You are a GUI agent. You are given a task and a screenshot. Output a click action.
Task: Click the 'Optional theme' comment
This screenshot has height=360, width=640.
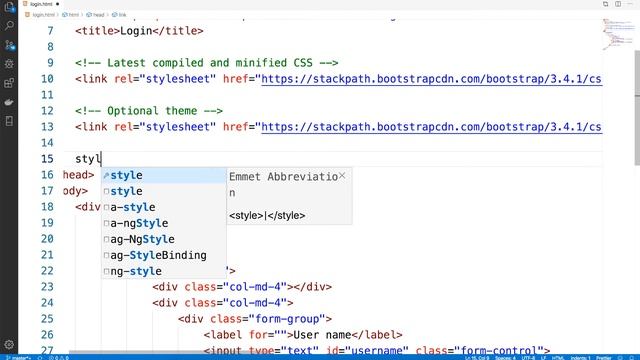pyautogui.click(x=149, y=111)
